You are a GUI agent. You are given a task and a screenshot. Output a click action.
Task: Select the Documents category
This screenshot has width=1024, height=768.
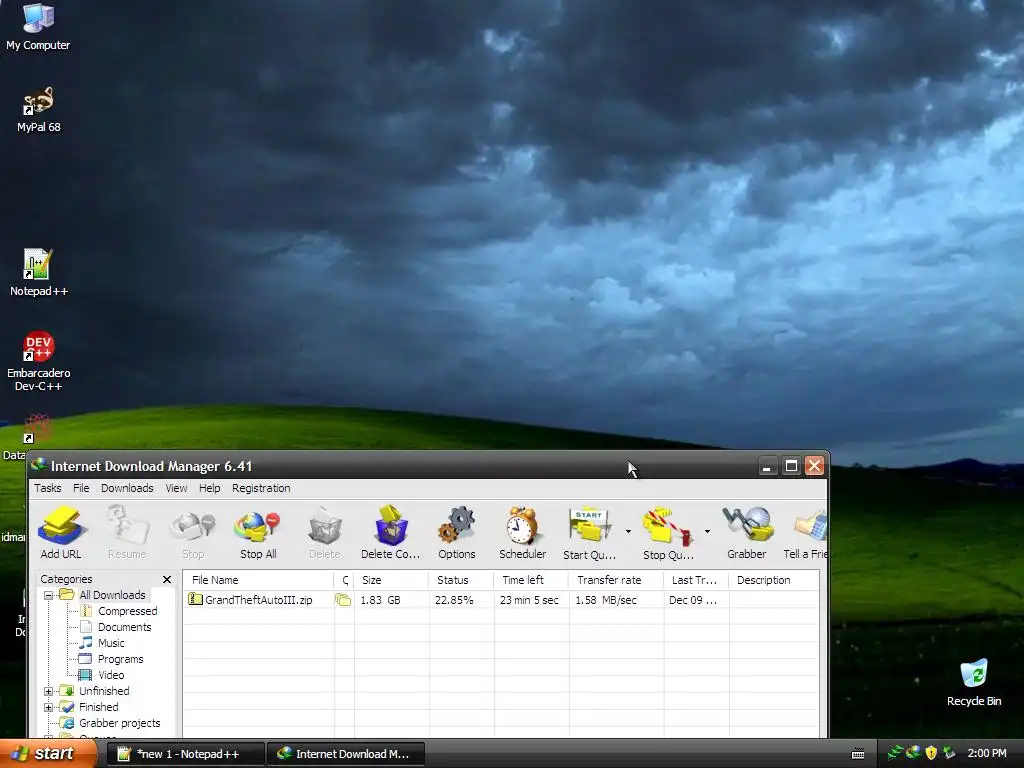tap(124, 627)
